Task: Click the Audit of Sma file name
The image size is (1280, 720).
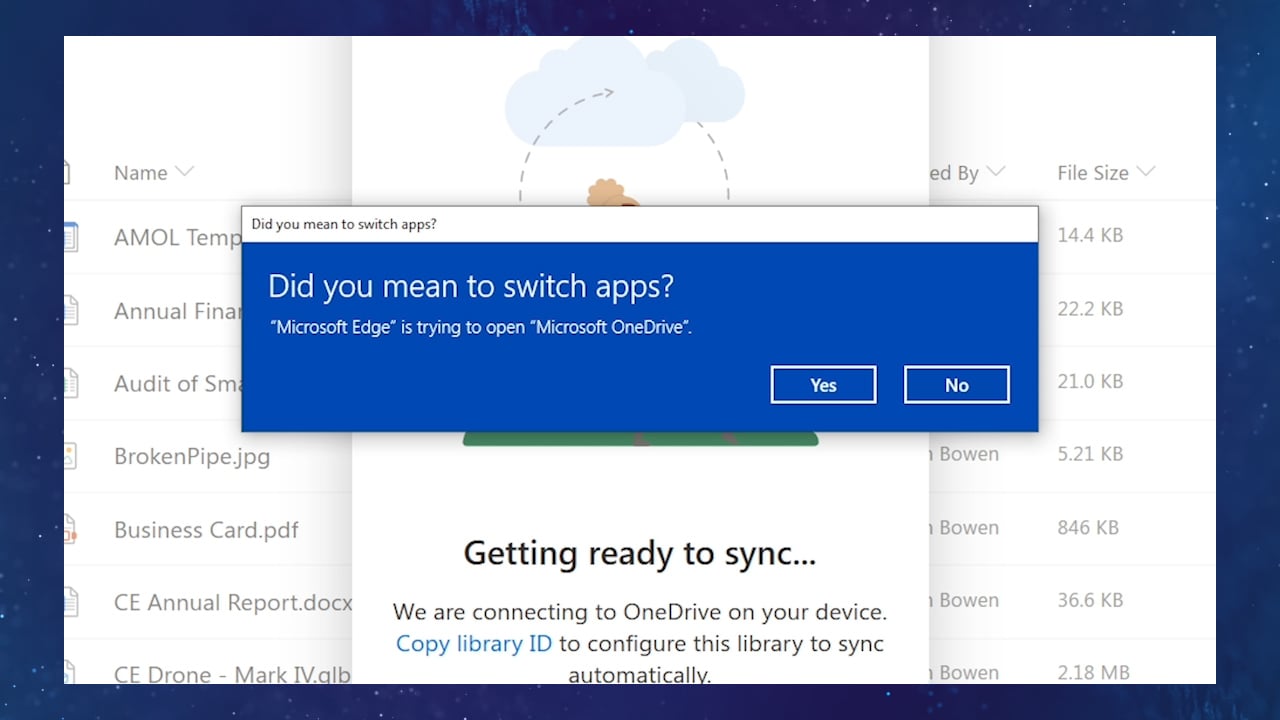Action: click(178, 384)
